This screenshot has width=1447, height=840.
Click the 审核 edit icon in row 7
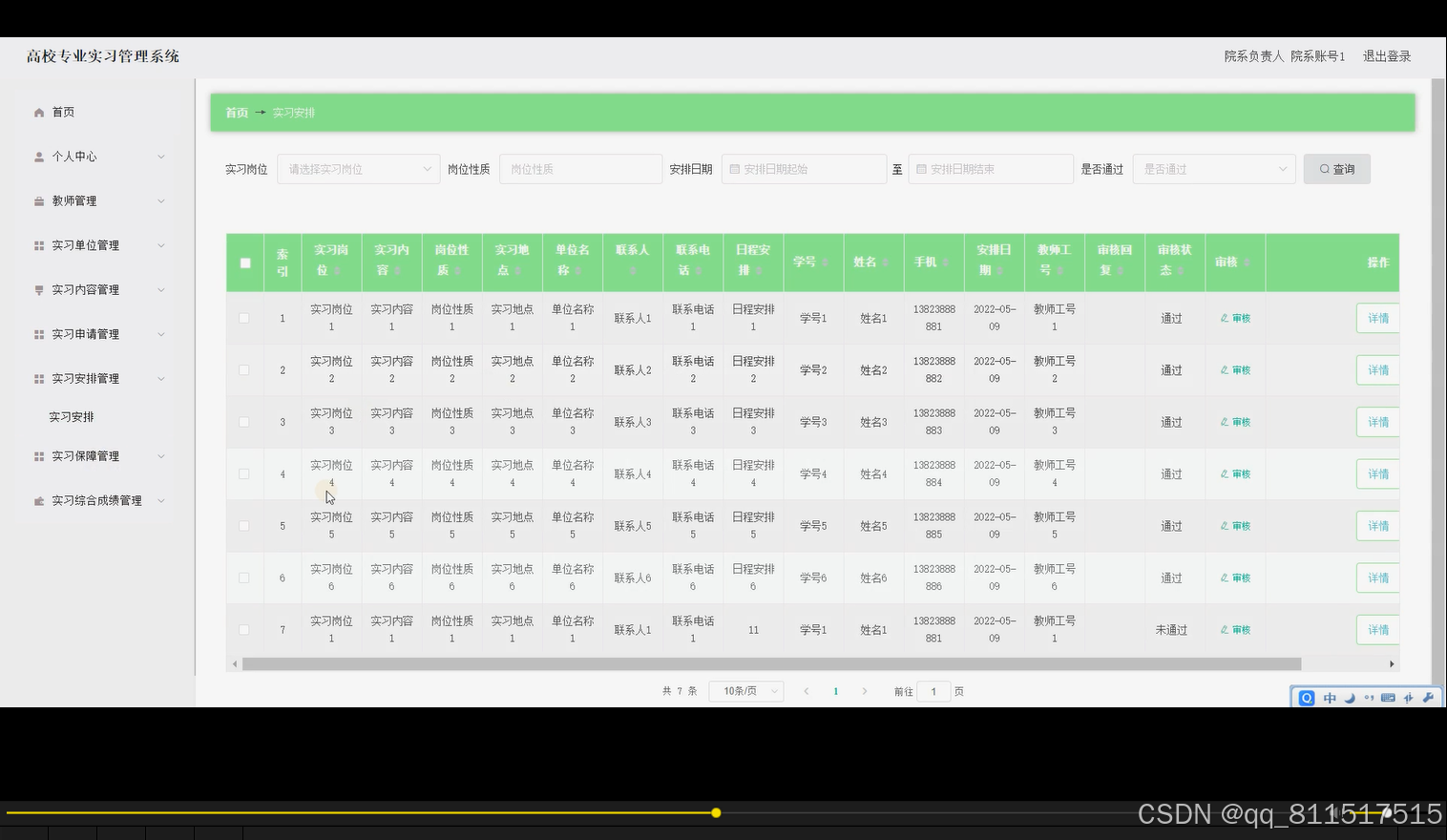pos(1225,630)
